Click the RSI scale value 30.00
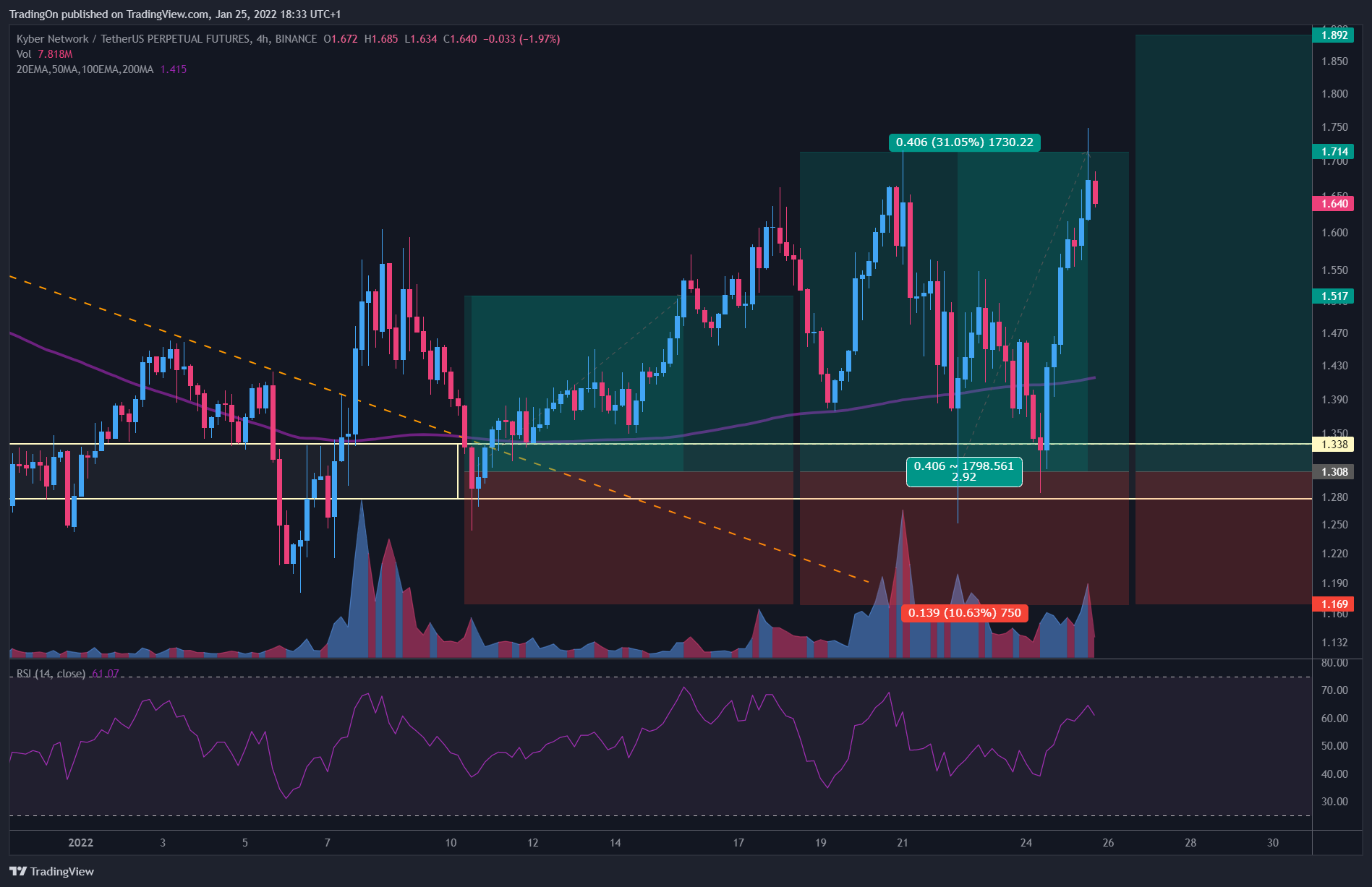 point(1334,802)
